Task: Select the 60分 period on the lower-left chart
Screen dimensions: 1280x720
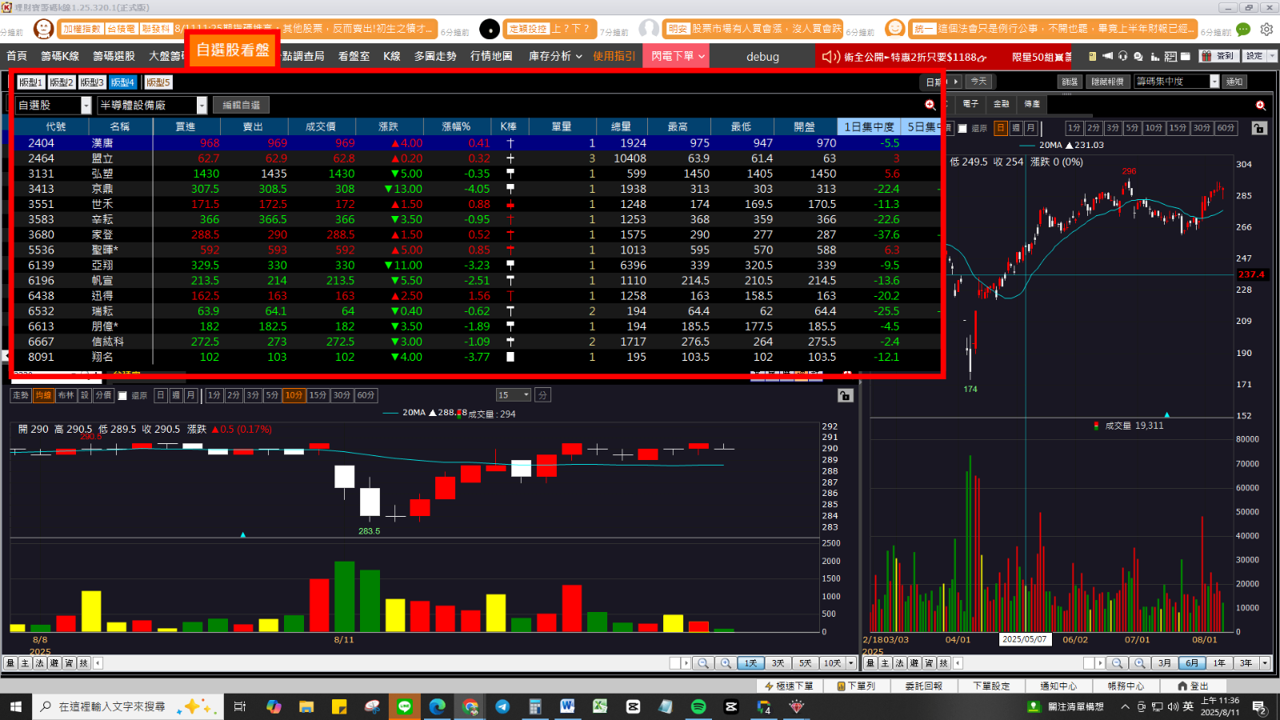Action: coord(367,396)
